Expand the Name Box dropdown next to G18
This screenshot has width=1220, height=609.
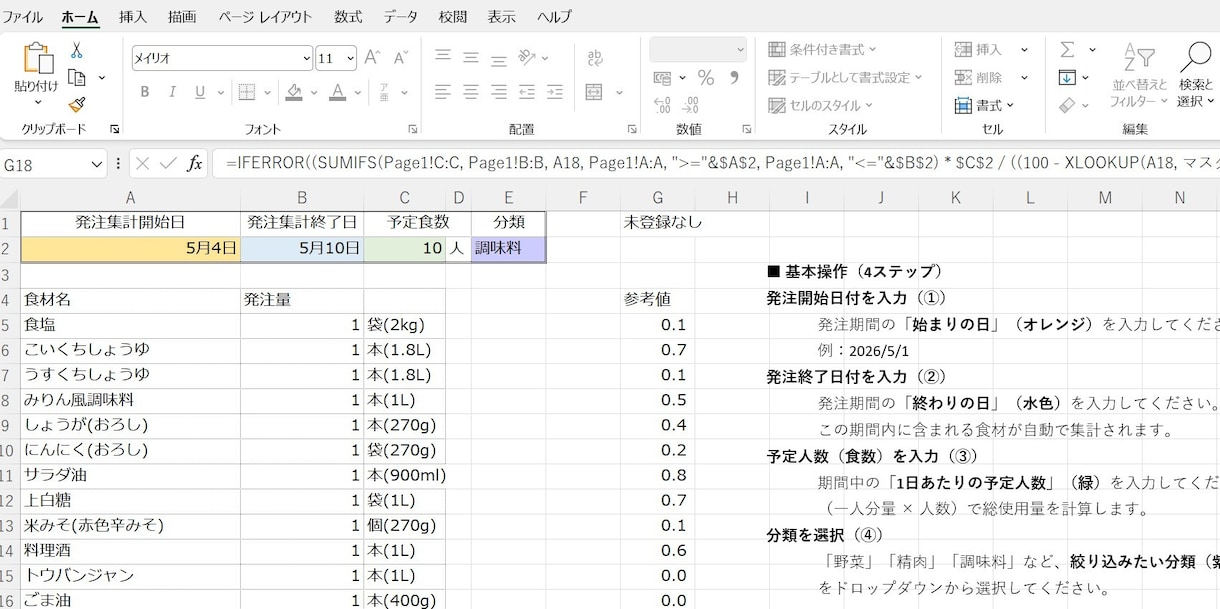coord(97,163)
